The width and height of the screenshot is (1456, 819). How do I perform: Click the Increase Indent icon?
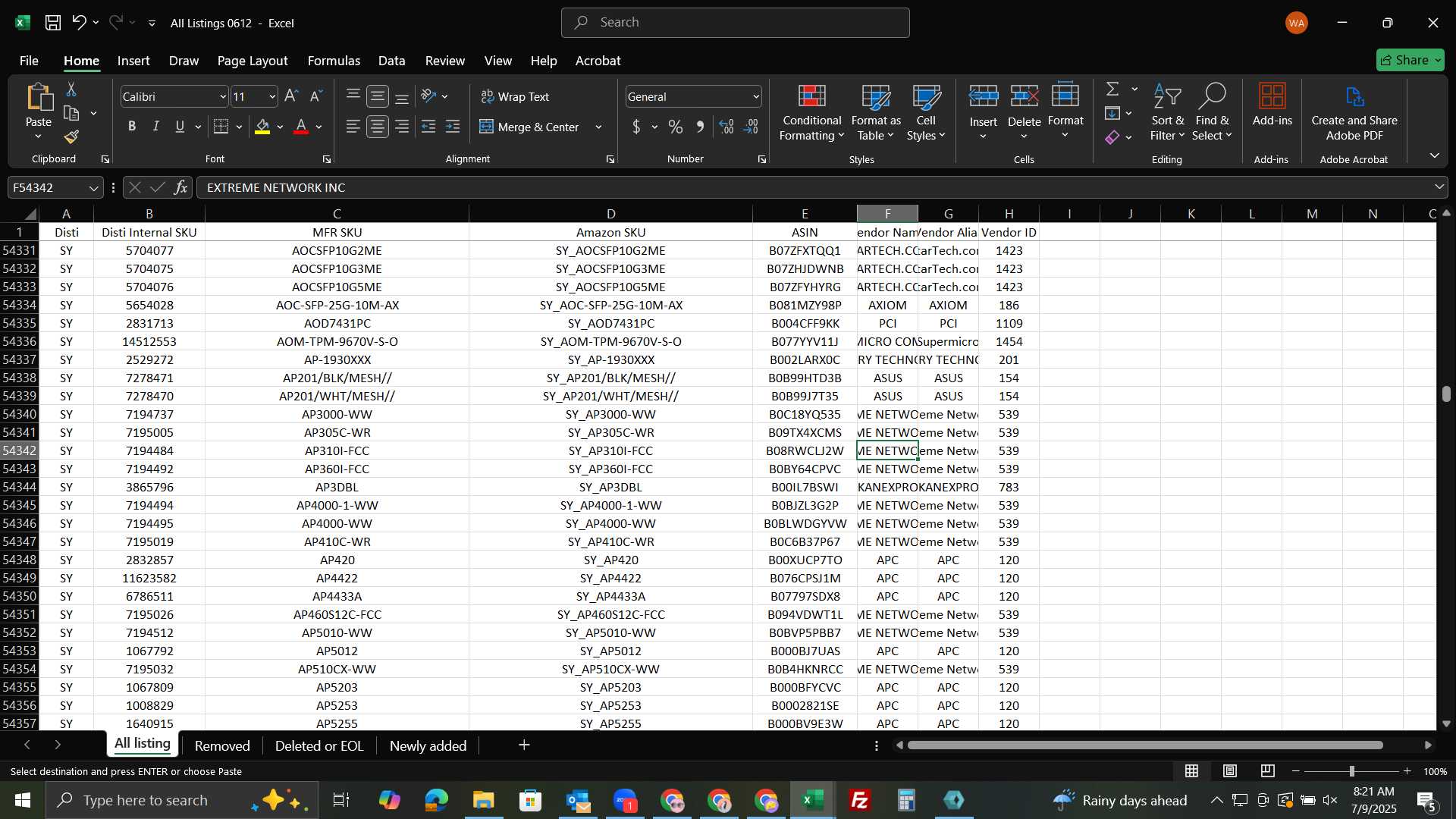[x=453, y=127]
